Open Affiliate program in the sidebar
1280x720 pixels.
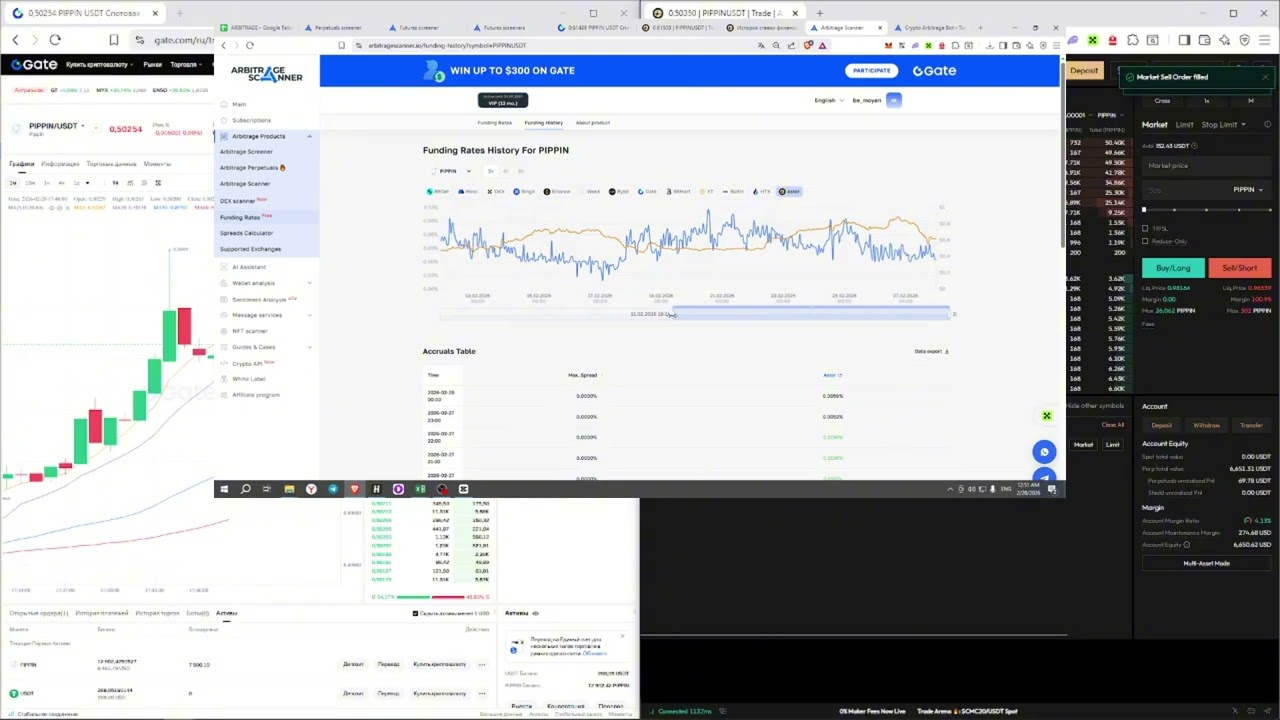click(x=256, y=395)
